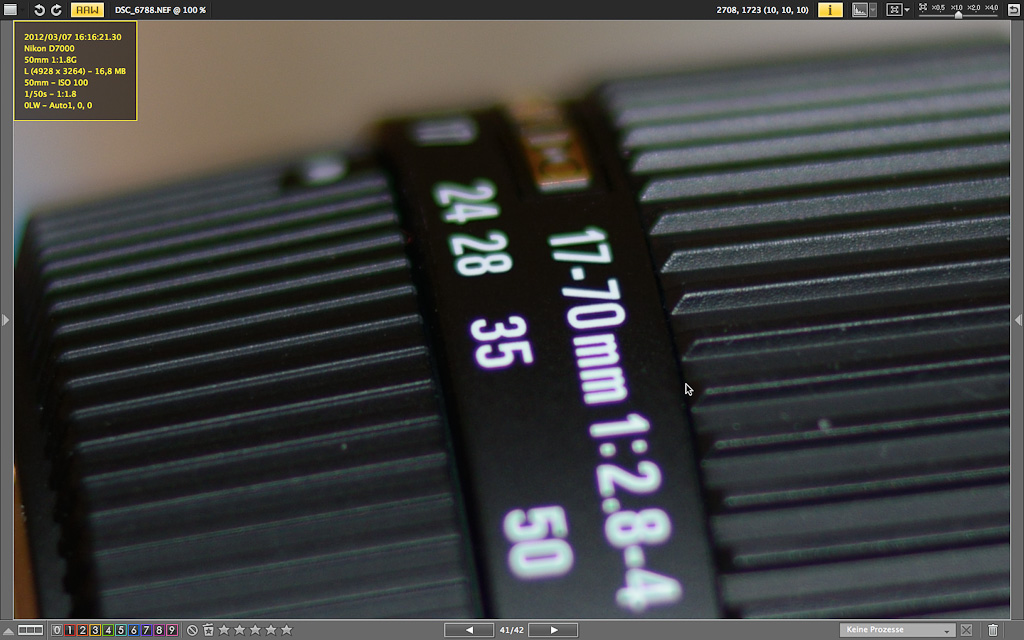Apply label 8
Image resolution: width=1024 pixels, height=640 pixels.
(159, 630)
